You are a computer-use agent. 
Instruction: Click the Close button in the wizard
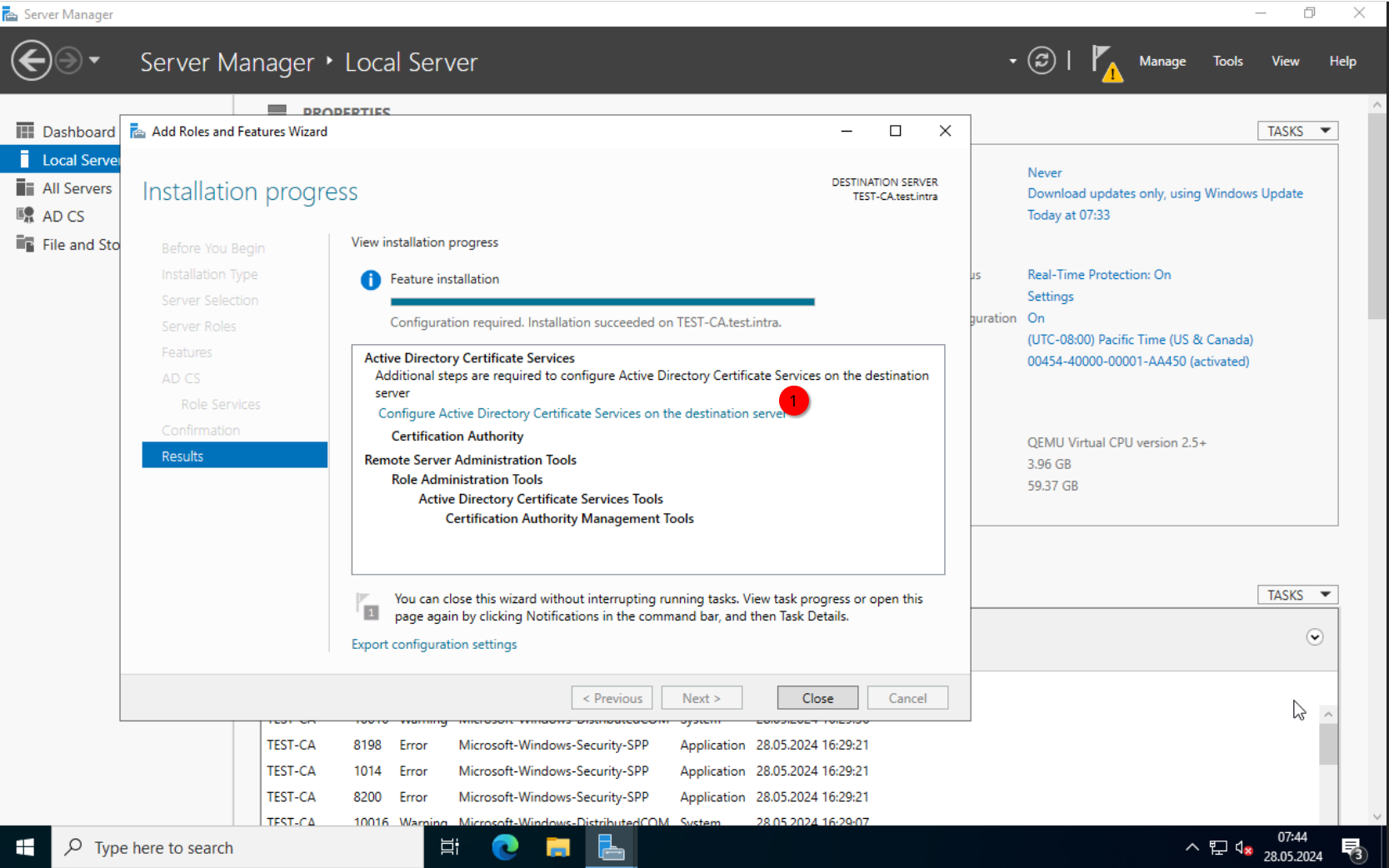(x=817, y=698)
